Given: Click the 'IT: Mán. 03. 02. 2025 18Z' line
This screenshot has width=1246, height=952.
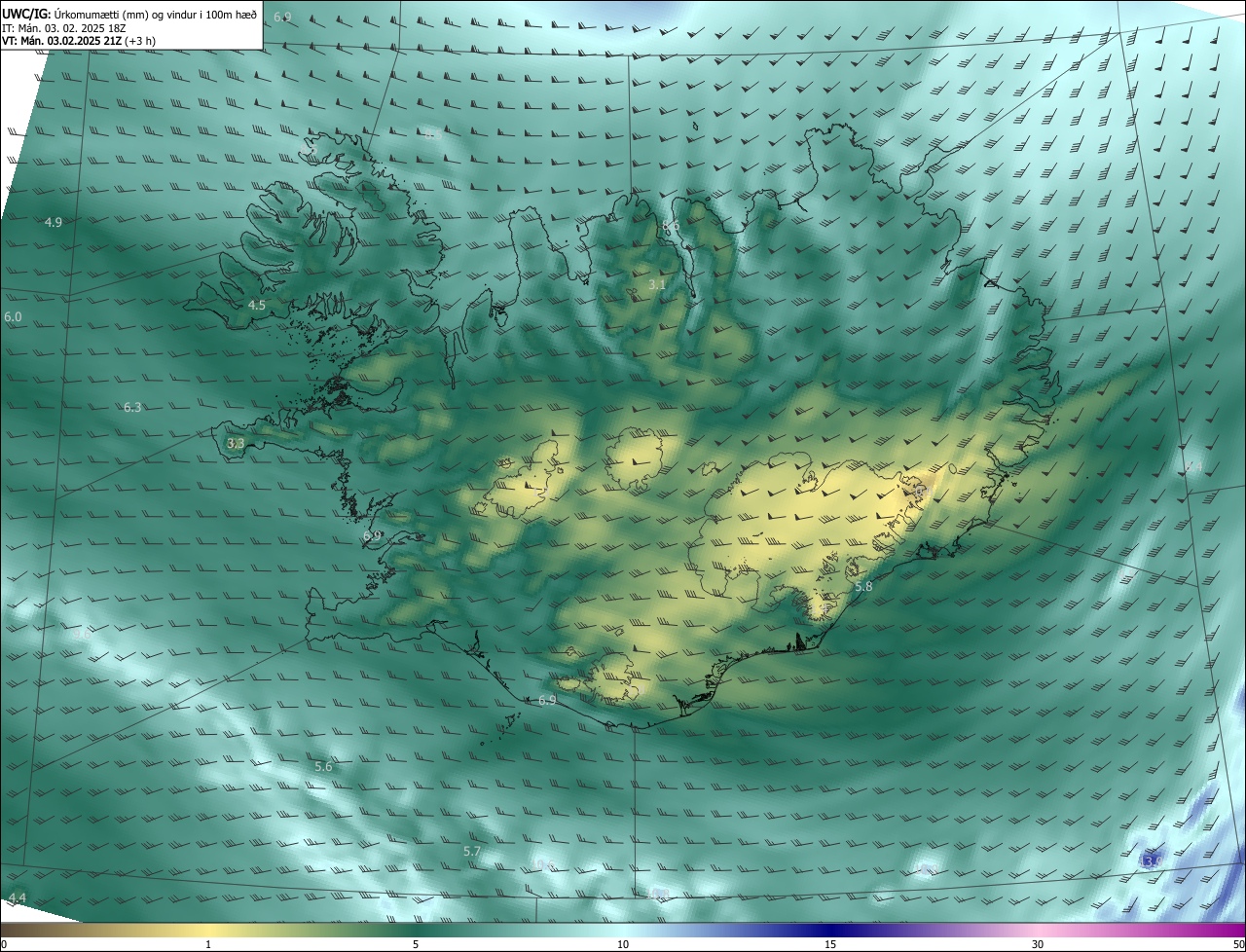Looking at the screenshot, I should (65, 28).
